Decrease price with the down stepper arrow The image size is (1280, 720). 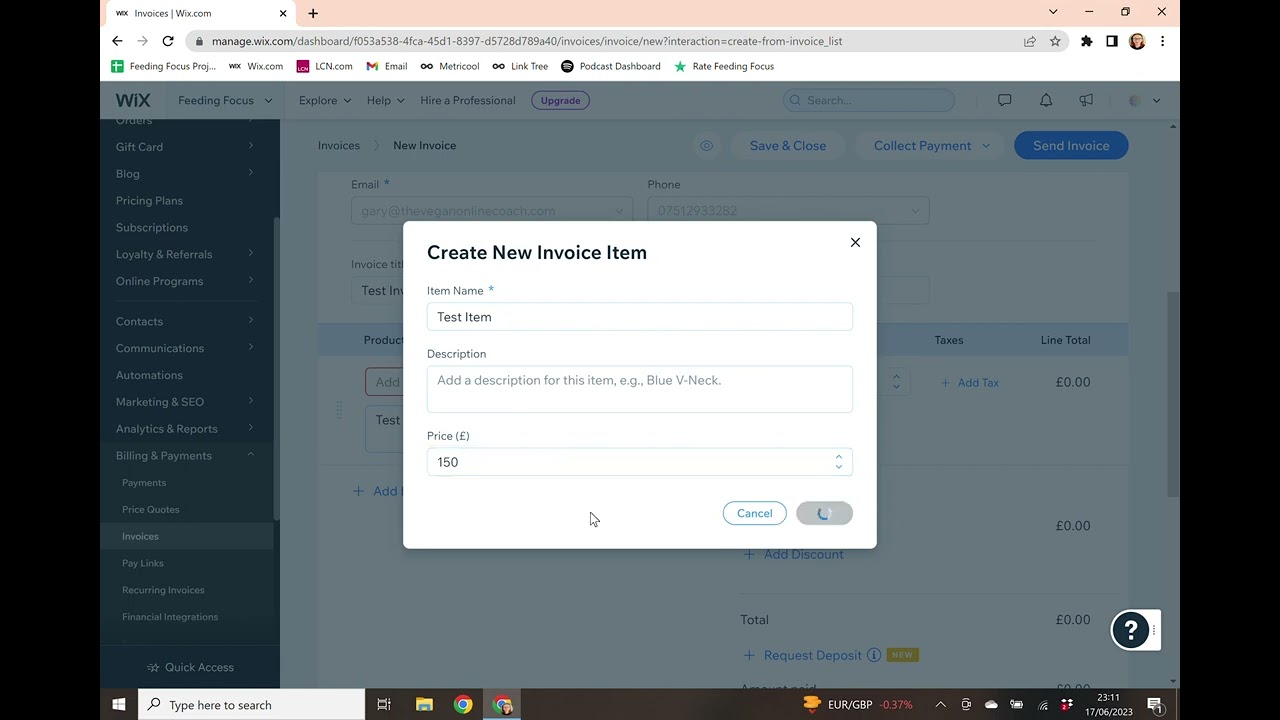(x=838, y=467)
